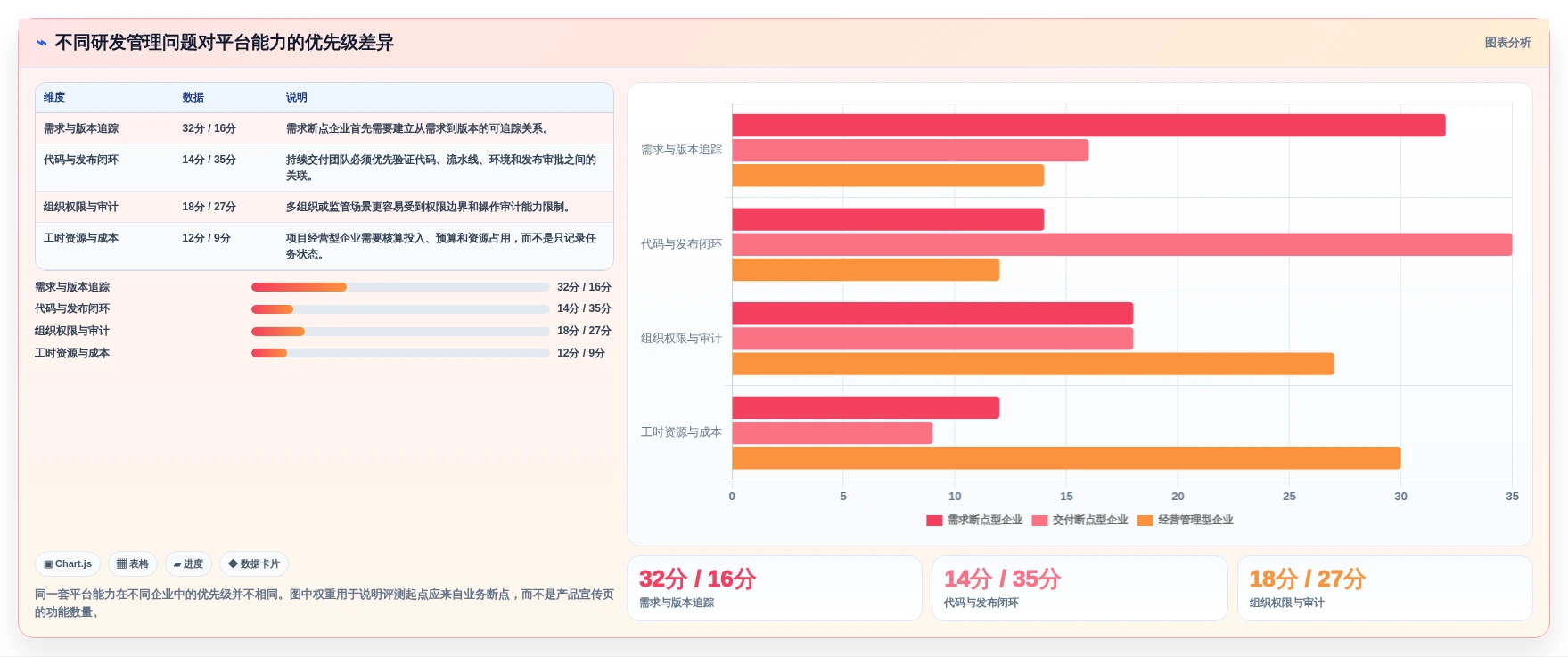Screen dimensions: 1568x657
Task: Click the 14分 / 35分 data card
Action: 1079,588
